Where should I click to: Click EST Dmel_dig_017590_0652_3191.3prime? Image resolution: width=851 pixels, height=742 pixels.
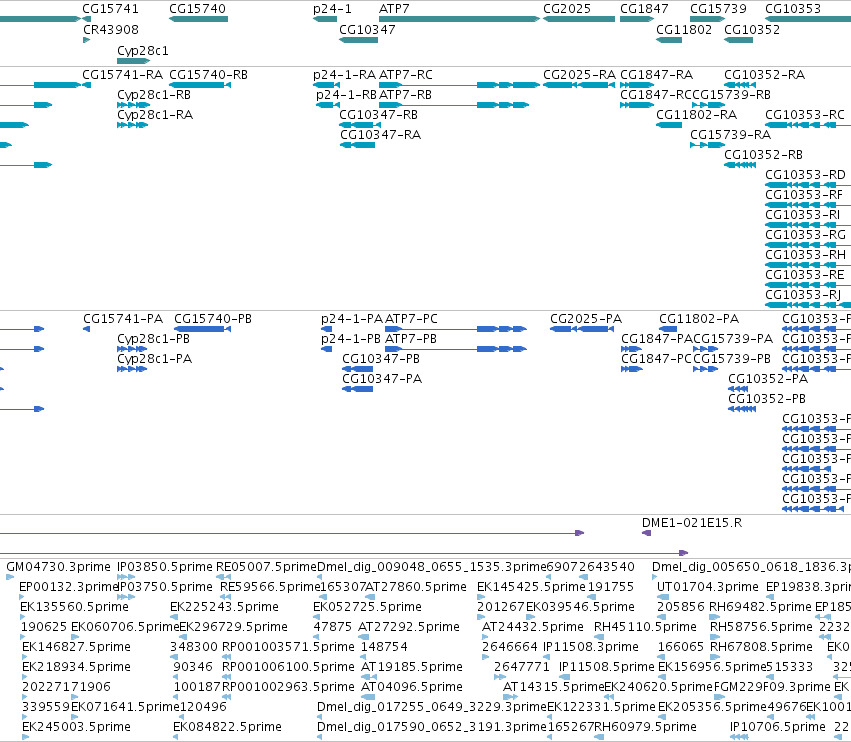(432, 727)
